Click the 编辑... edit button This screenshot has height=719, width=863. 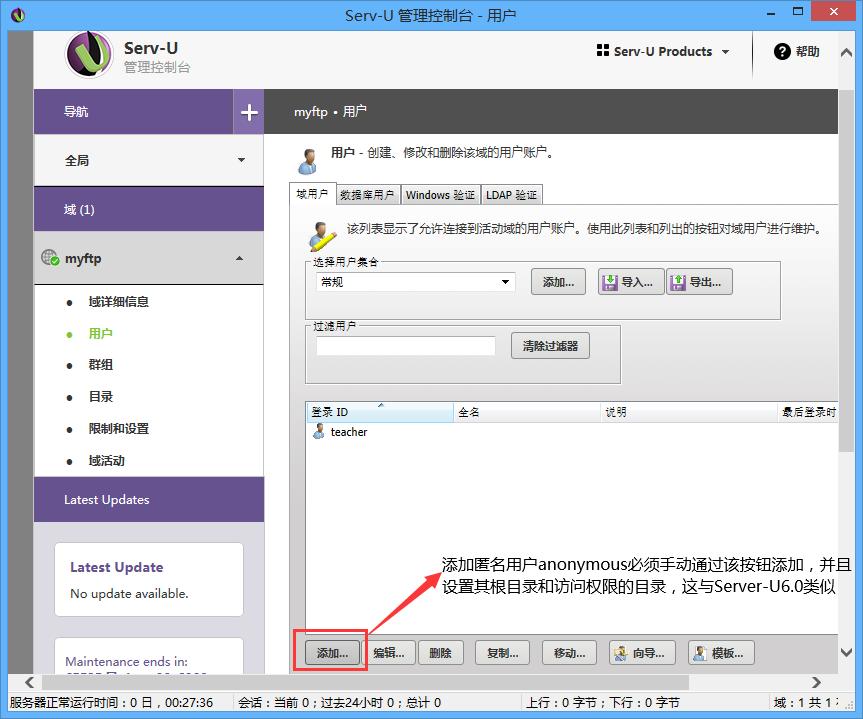click(x=389, y=653)
